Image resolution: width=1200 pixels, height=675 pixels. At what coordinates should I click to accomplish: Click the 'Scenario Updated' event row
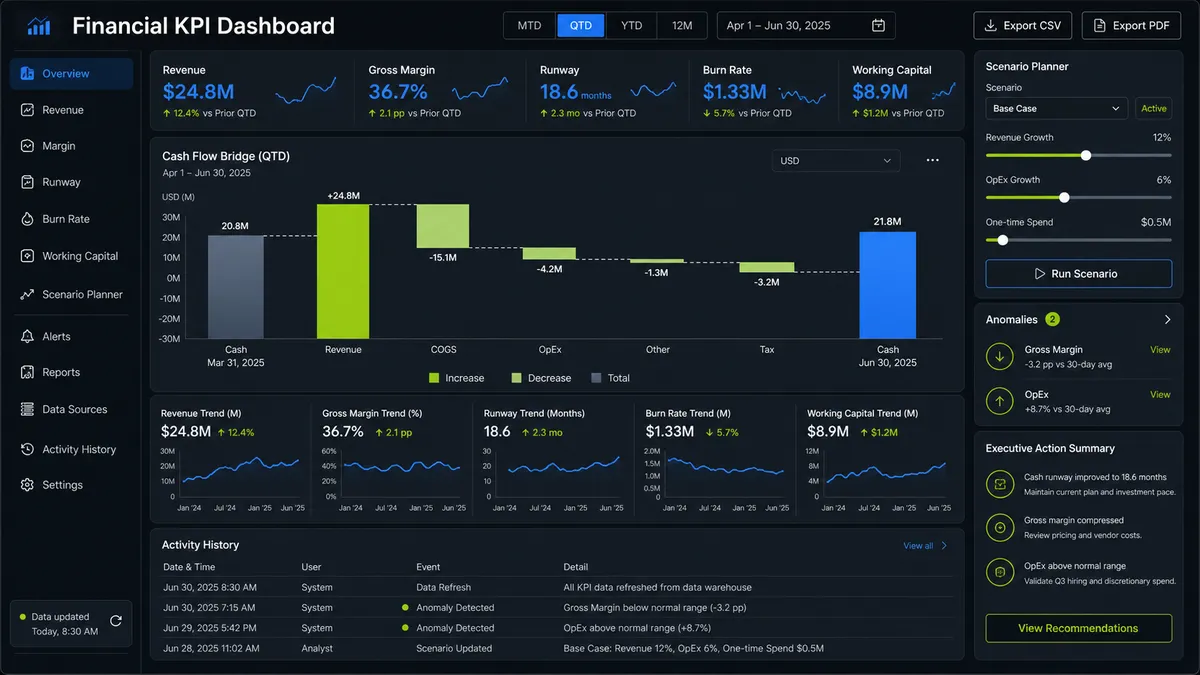coord(557,648)
